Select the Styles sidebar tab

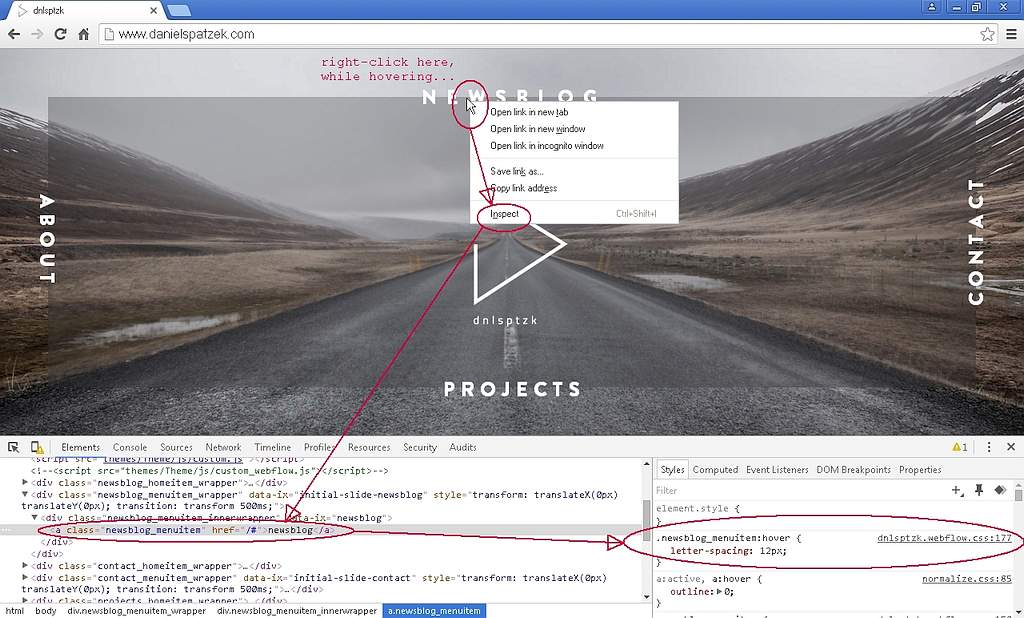coord(672,470)
